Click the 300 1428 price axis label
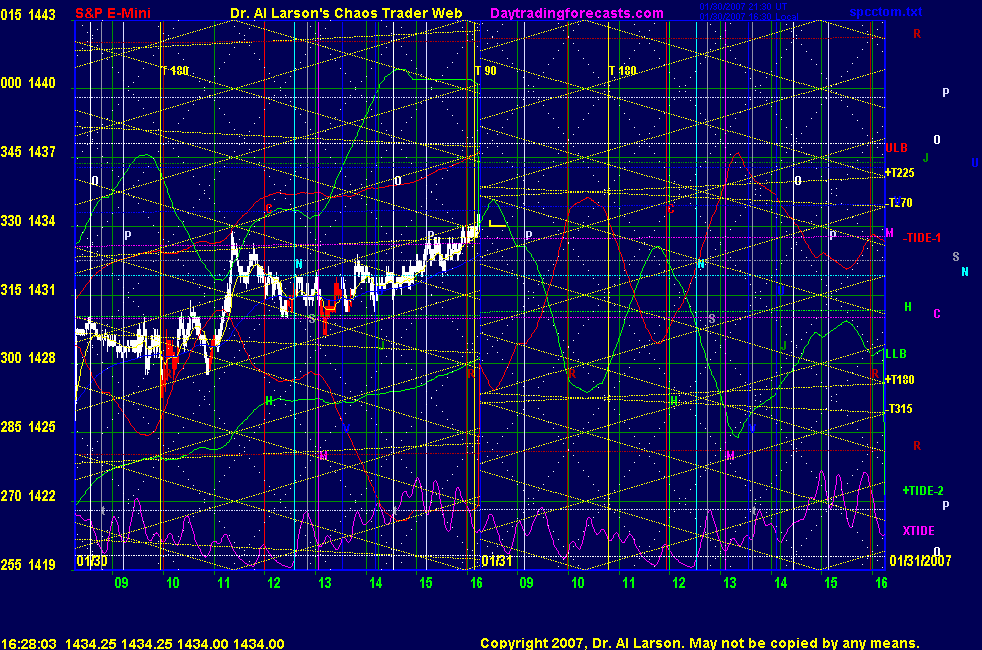Image resolution: width=982 pixels, height=650 pixels. tap(28, 358)
